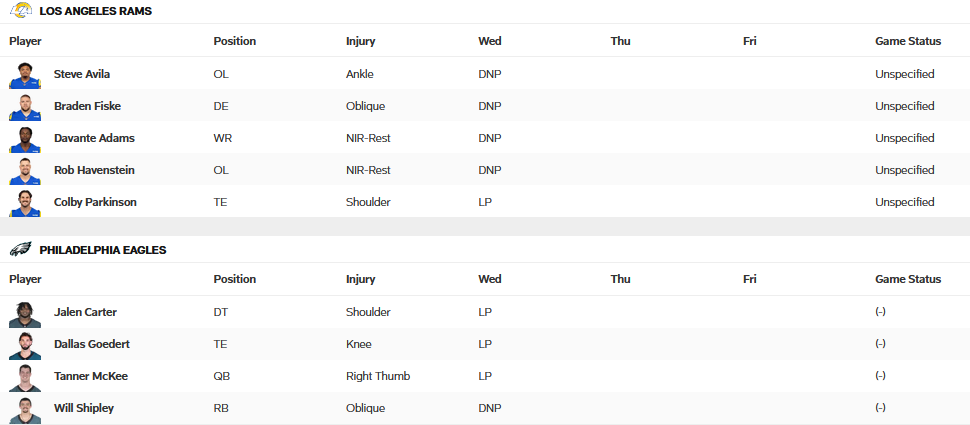This screenshot has height=425, width=970.
Task: Click Tanner McKee's headshot photo
Action: pos(25,377)
